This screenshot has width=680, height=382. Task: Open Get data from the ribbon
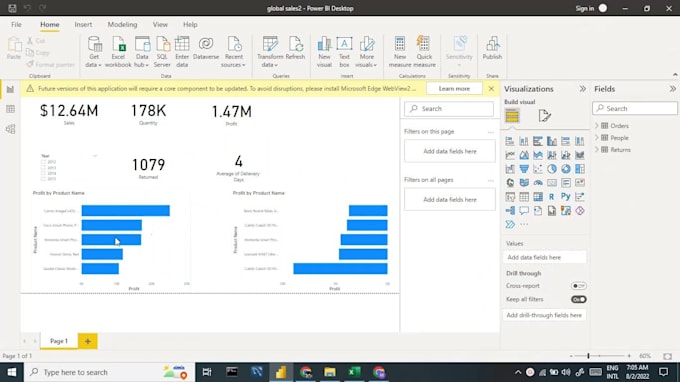point(94,52)
